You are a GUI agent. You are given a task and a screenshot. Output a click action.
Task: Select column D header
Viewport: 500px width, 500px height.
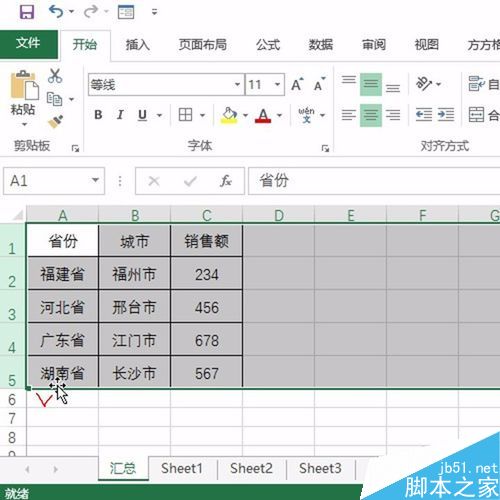pyautogui.click(x=279, y=215)
